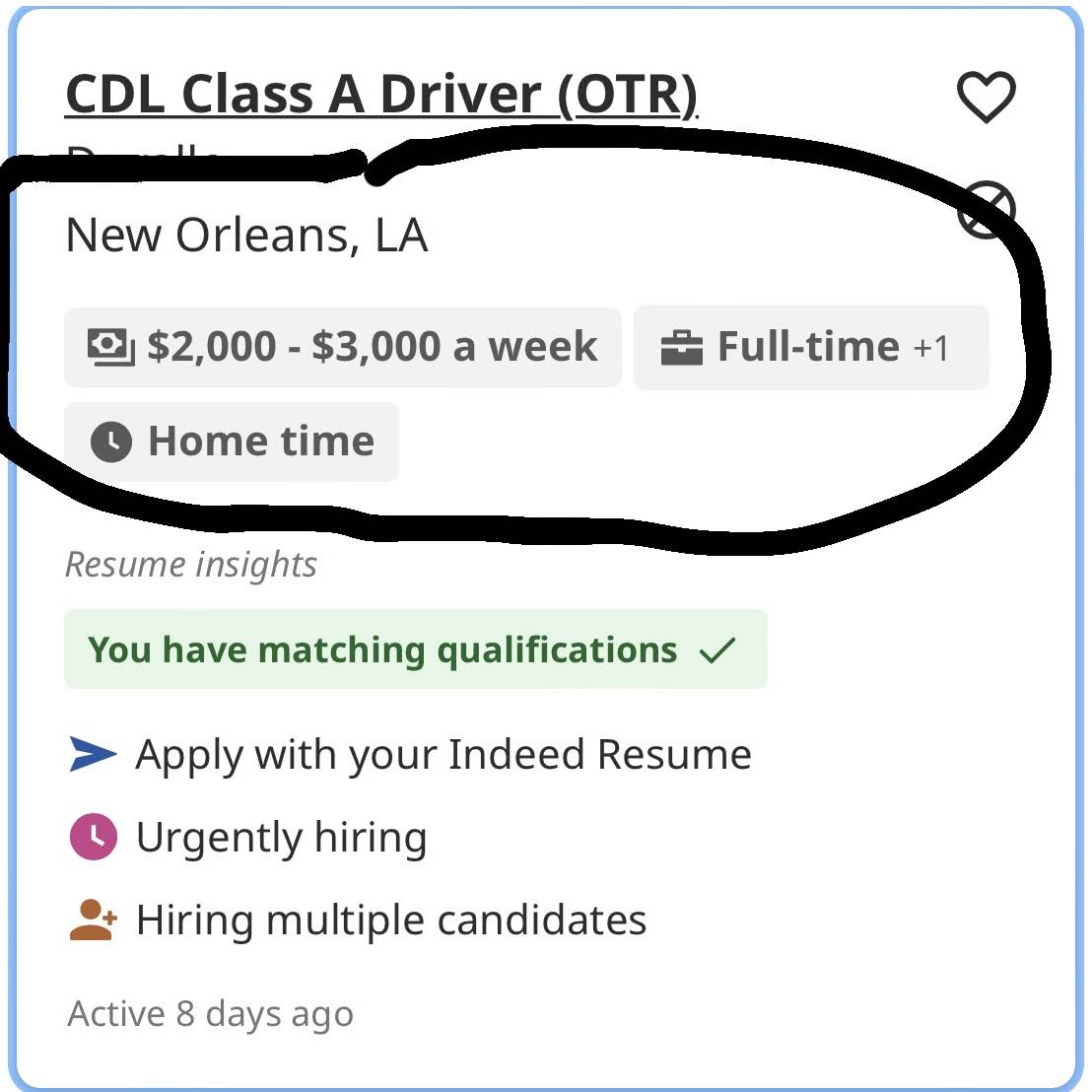The height and width of the screenshot is (1092, 1092).
Task: Click the New Orleans, LA location text
Action: click(246, 236)
